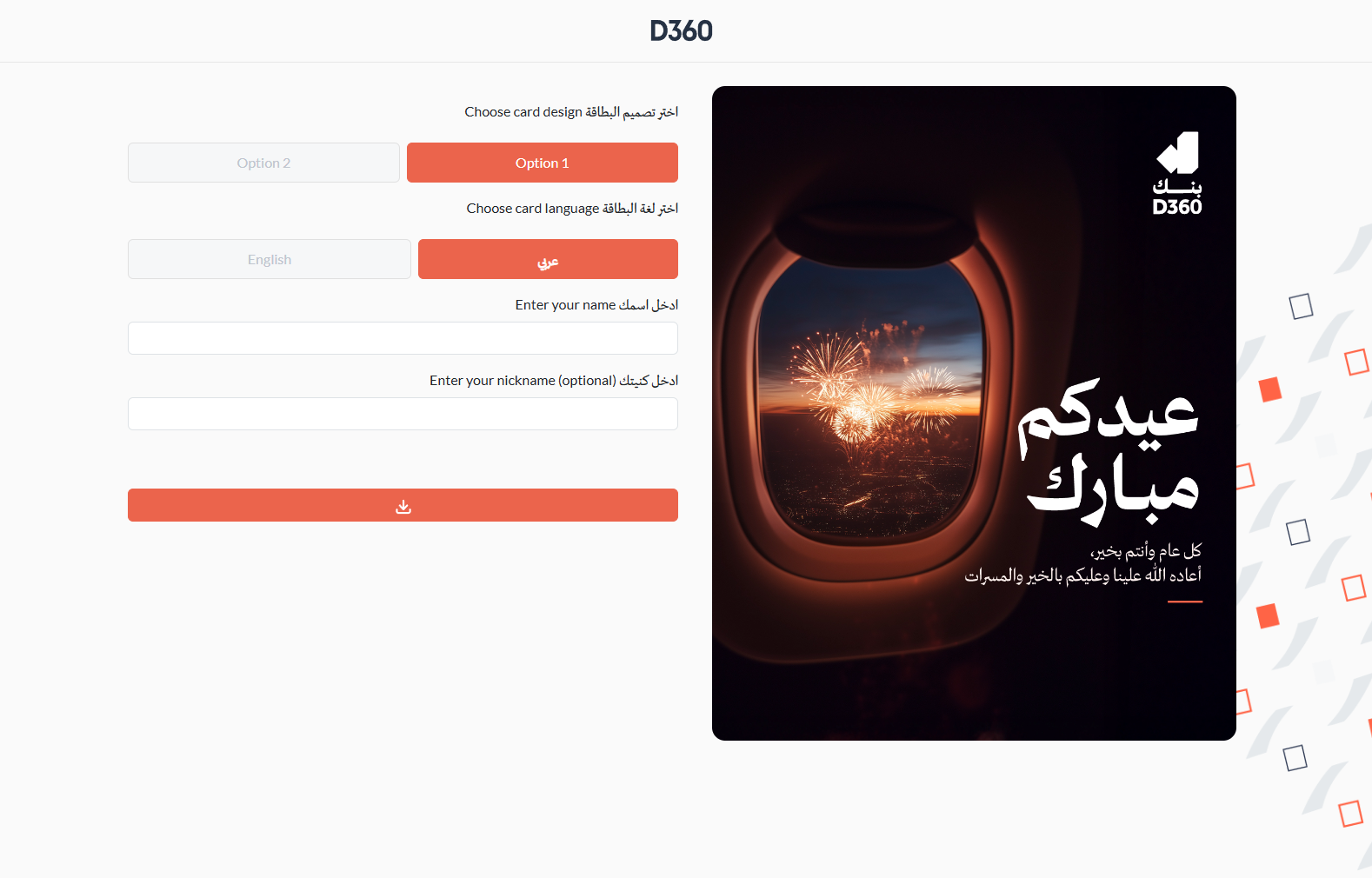Click the orange underline accent on card
The width and height of the screenshot is (1372, 878).
click(x=1185, y=602)
